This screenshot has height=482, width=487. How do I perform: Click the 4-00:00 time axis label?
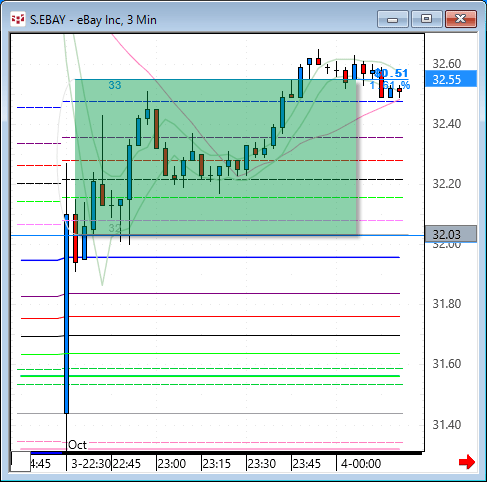pos(361,464)
